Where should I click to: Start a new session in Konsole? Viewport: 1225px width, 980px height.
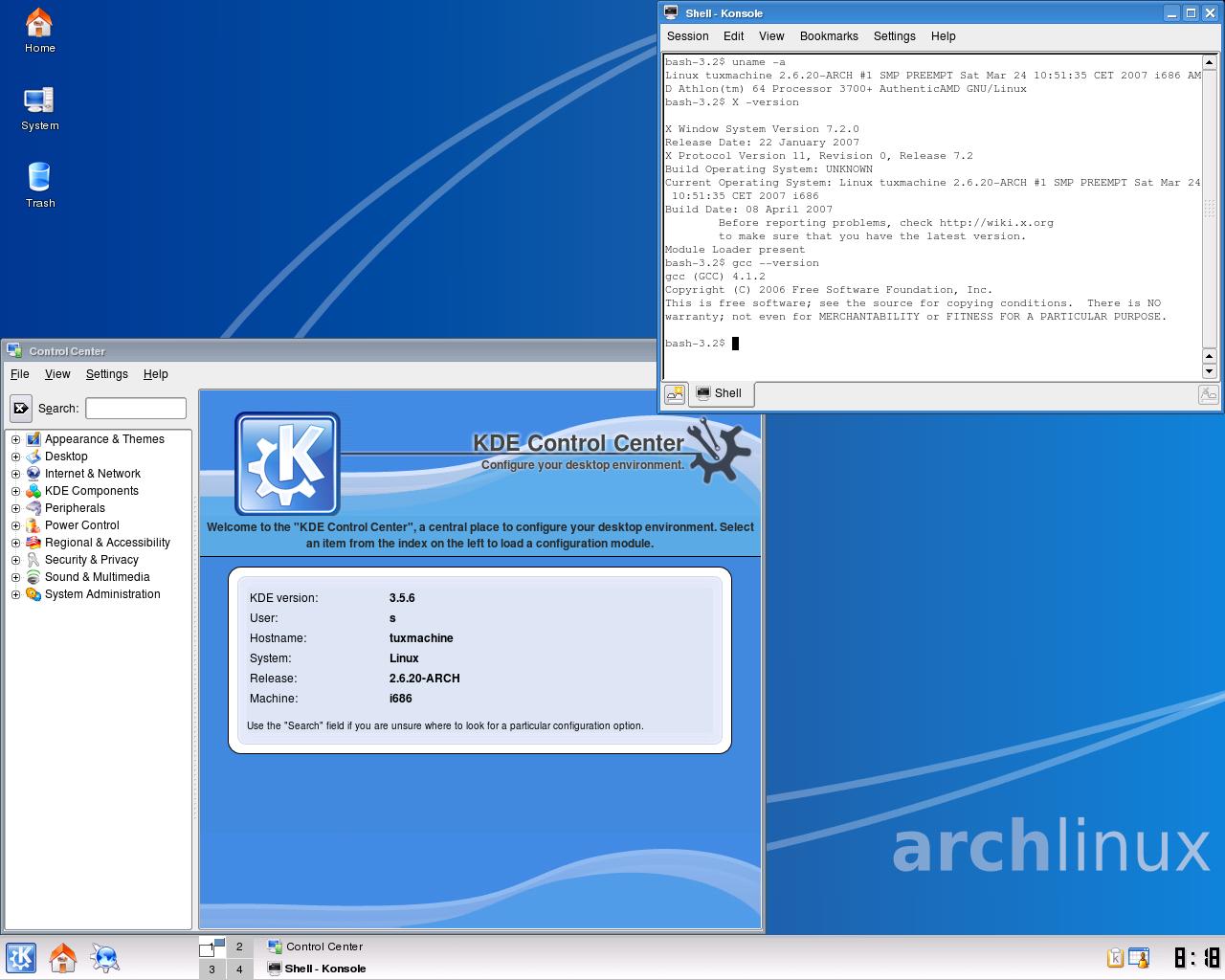(676, 393)
